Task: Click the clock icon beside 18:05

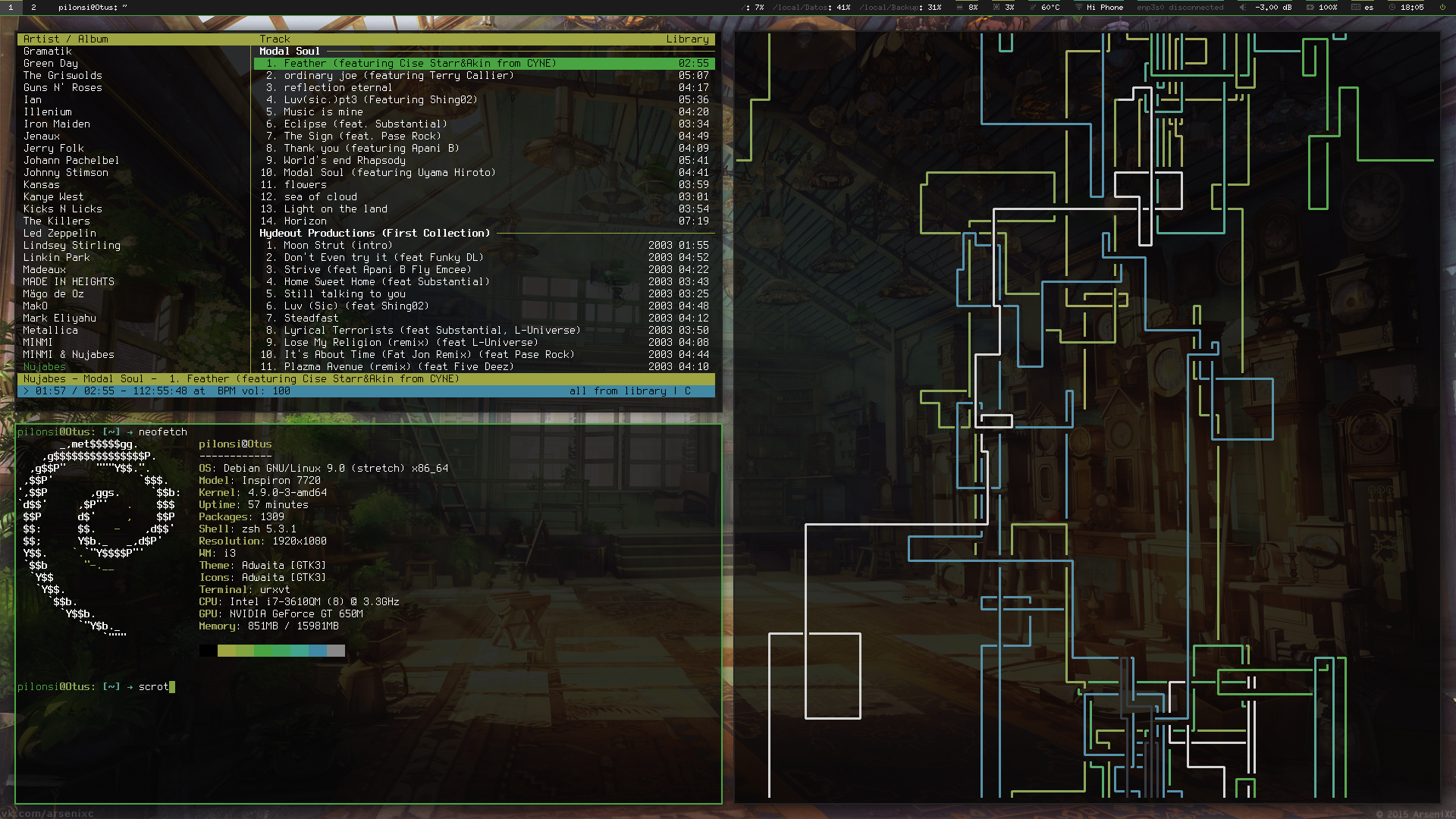Action: point(1392,7)
